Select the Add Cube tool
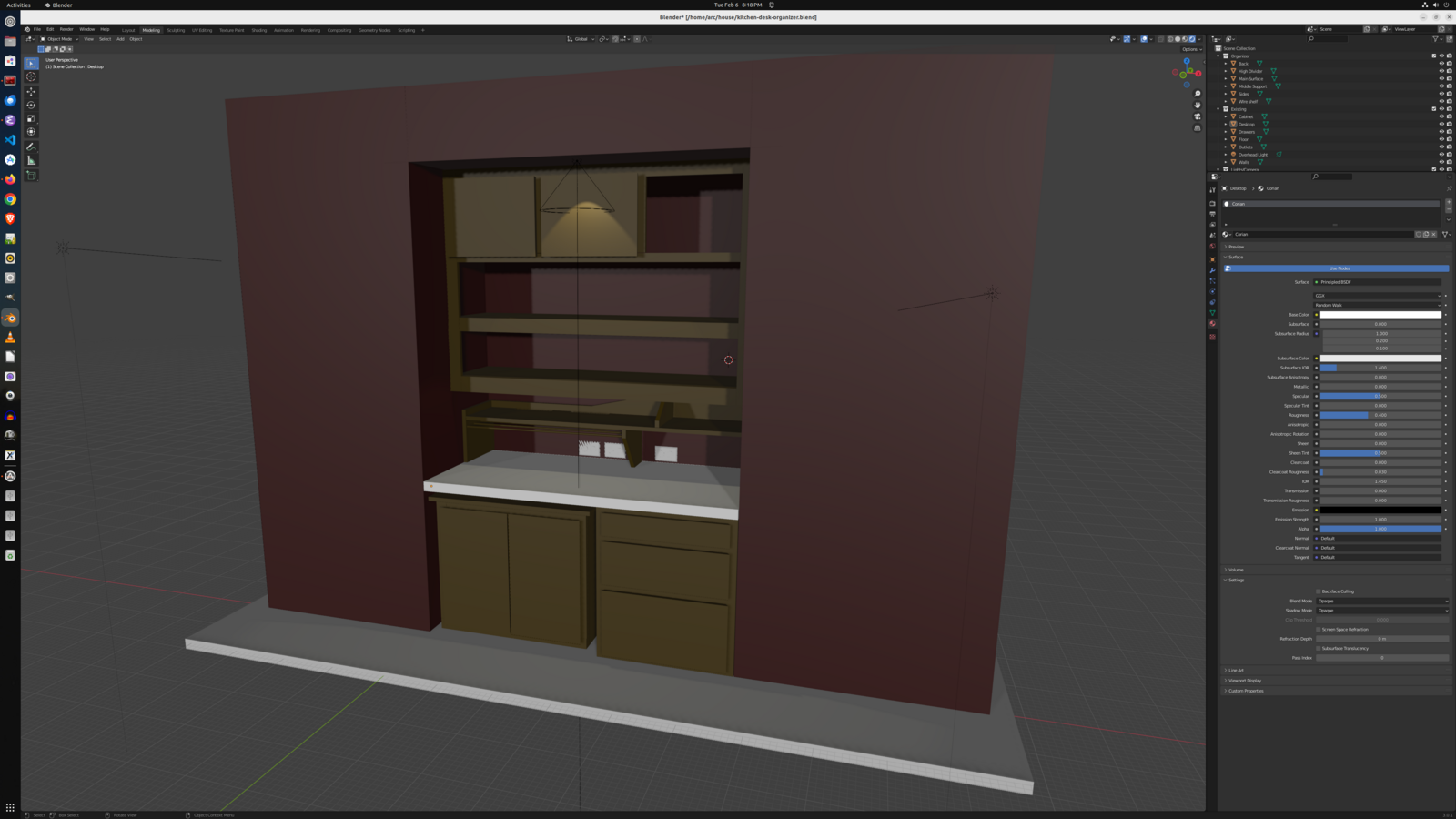The image size is (1456, 819). pos(31,175)
